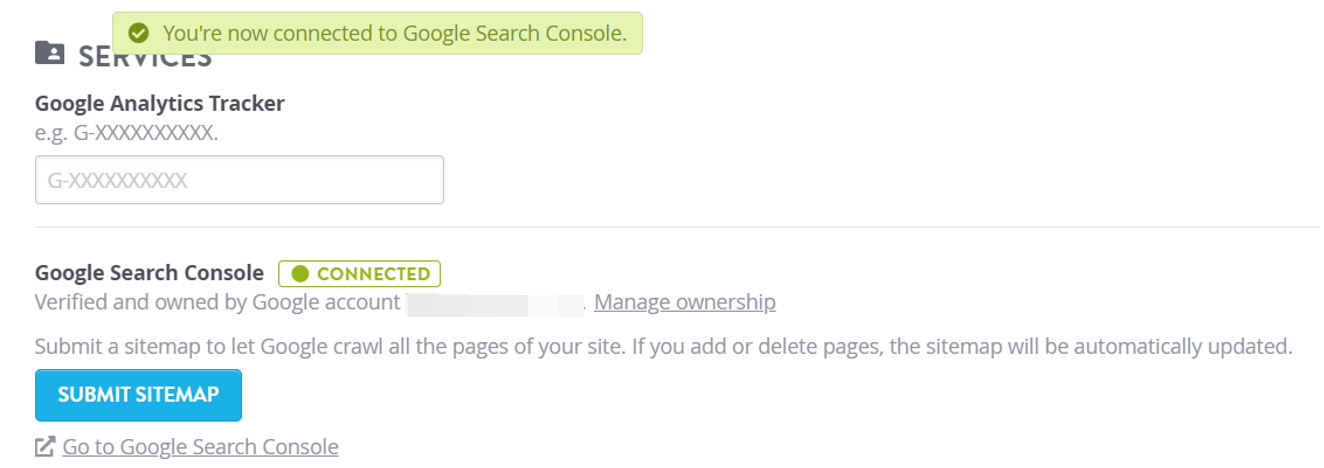Click the external link icon below Submit Sitemap
1324x468 pixels.
point(45,446)
